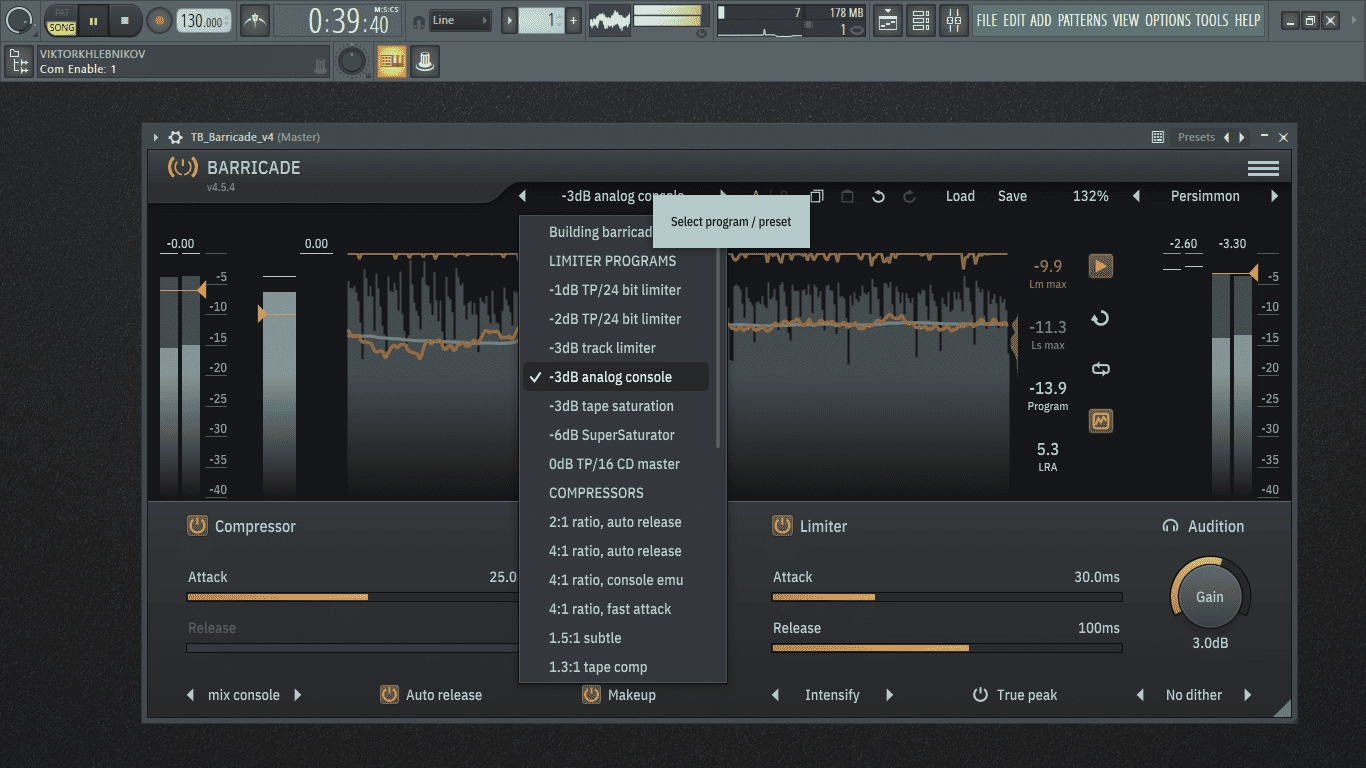Select '-3dB track limiter' preset
This screenshot has height=768, width=1366.
pyautogui.click(x=615, y=348)
